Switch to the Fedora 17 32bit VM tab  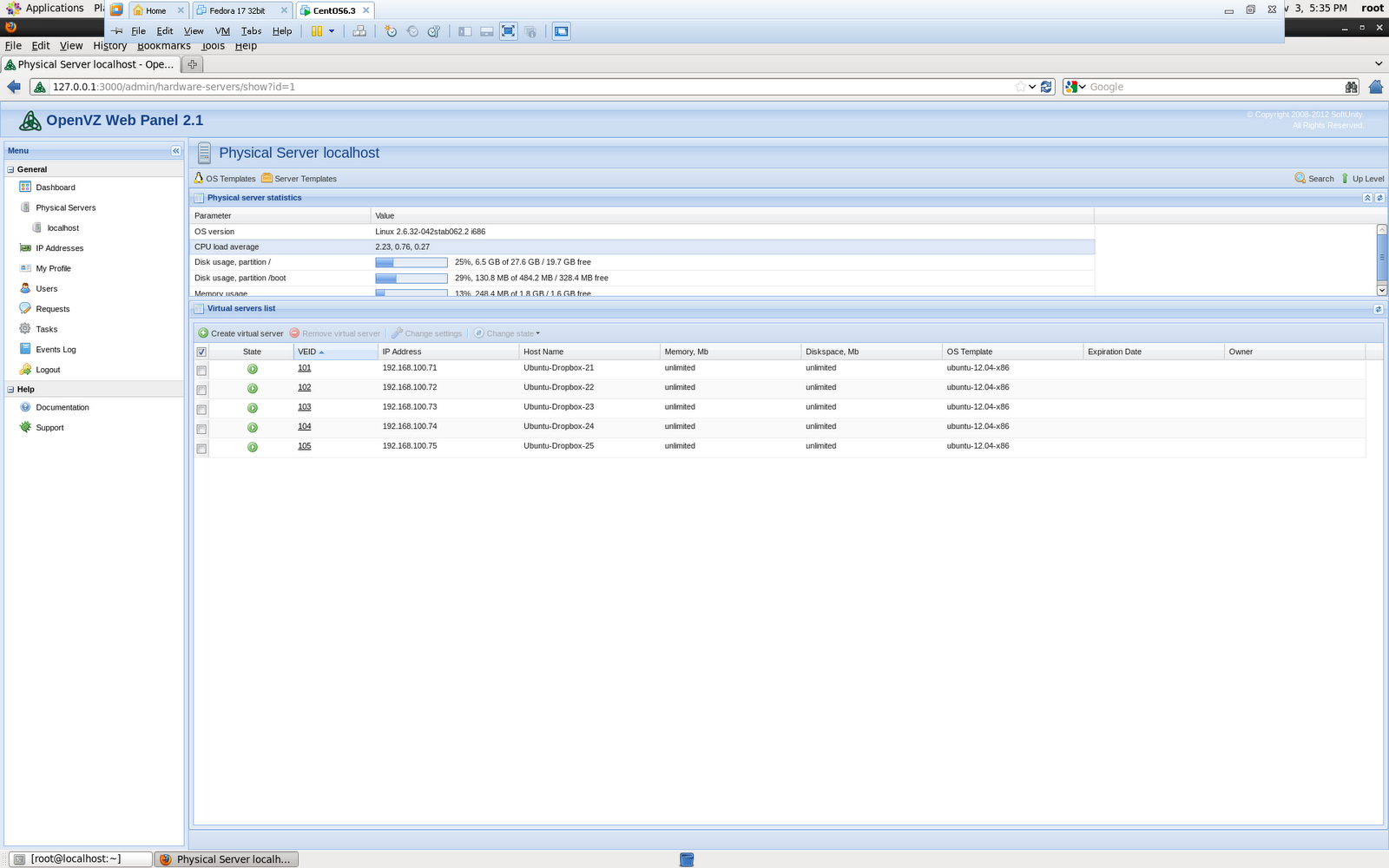(x=238, y=10)
